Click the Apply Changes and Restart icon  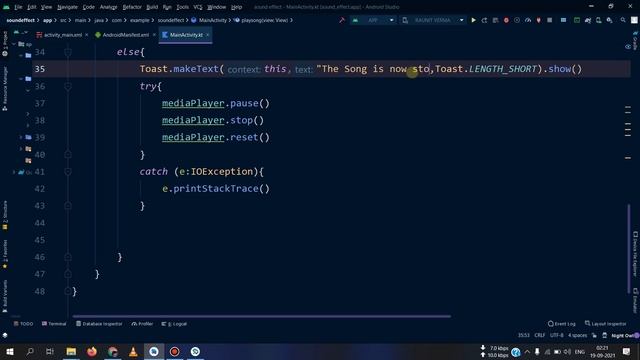coord(484,20)
